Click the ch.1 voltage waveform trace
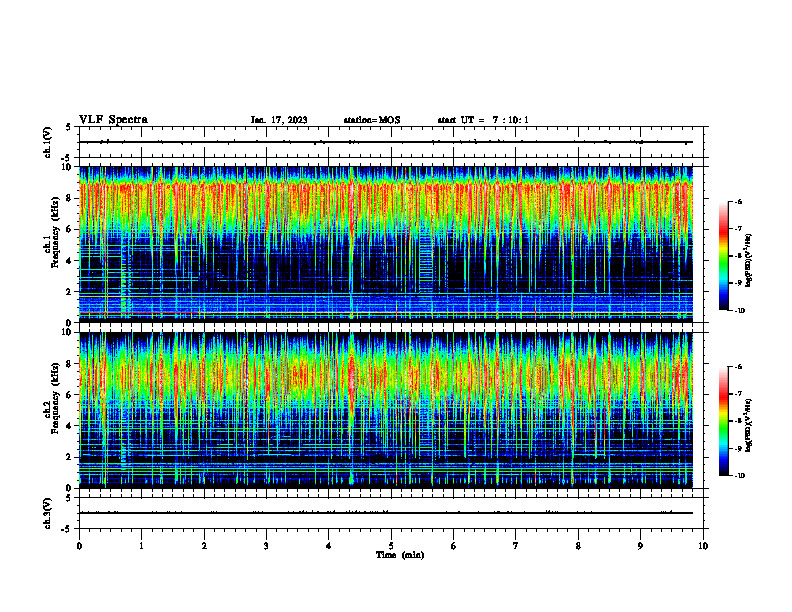Viewport: 792px width, 612px height. tap(386, 142)
